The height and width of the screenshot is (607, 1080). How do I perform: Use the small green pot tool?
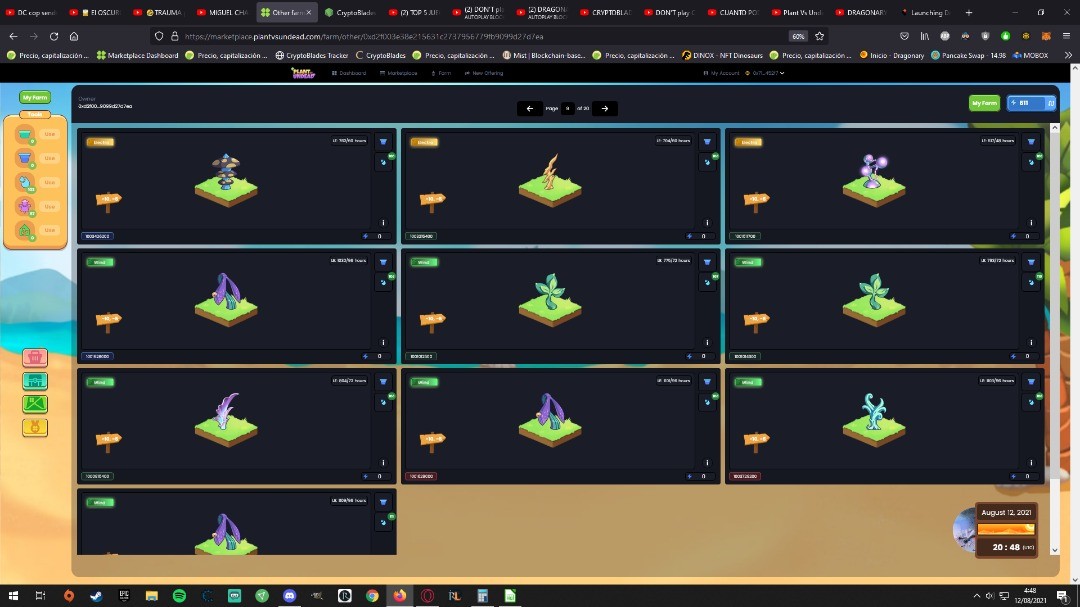coord(50,134)
